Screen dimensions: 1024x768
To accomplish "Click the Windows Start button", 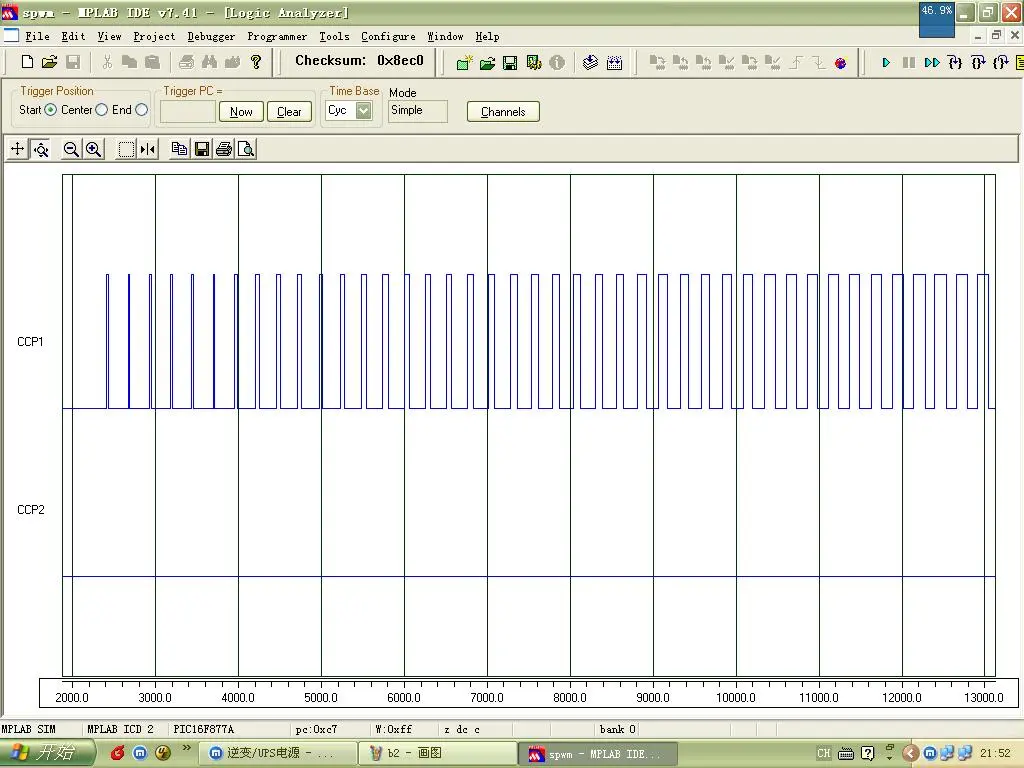I will coord(47,753).
